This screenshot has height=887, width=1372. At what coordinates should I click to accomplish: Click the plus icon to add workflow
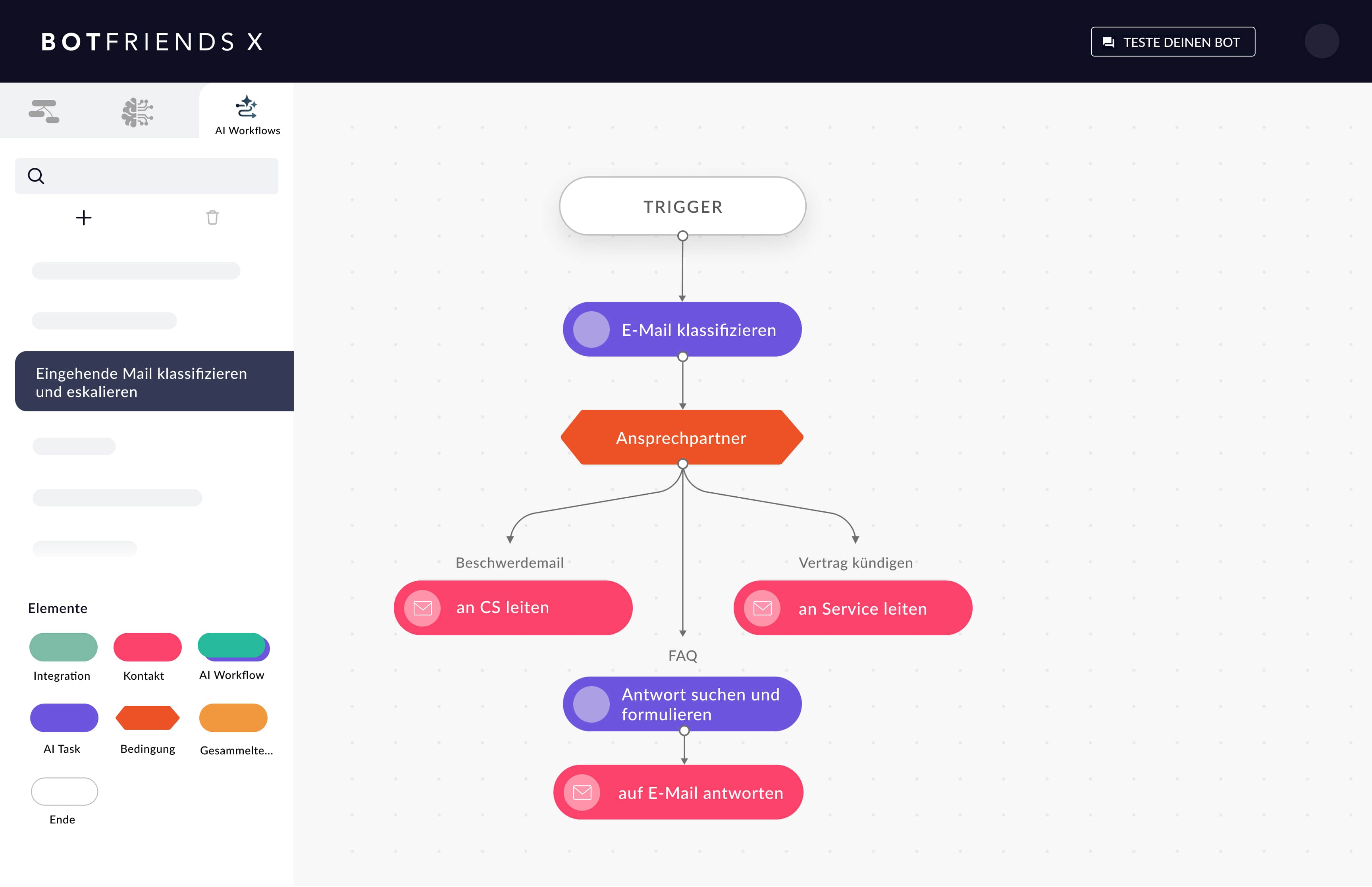coord(83,218)
